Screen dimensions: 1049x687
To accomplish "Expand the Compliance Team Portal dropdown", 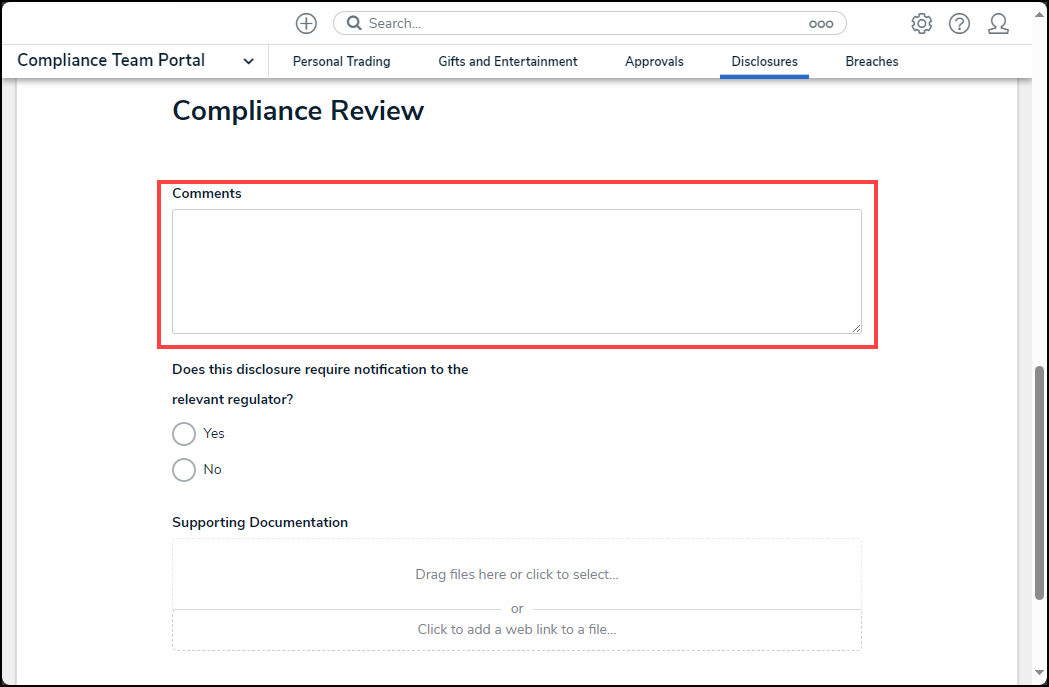I will coord(248,61).
